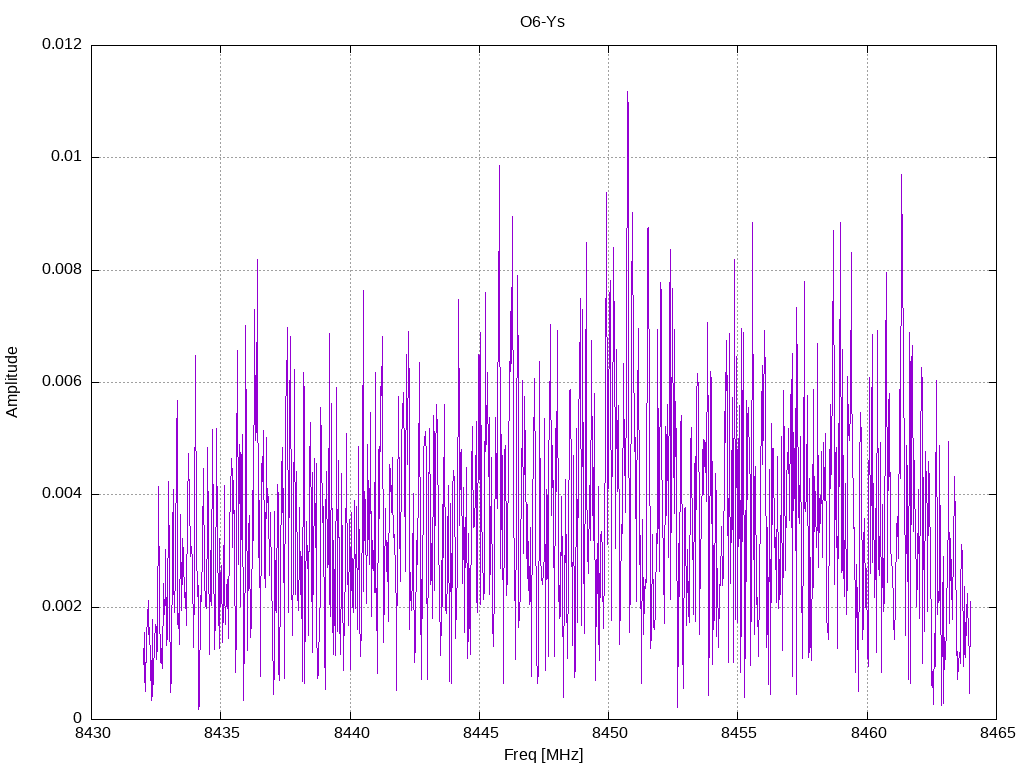
Task: Click the 8440 x-axis tick label
Action: tap(351, 733)
